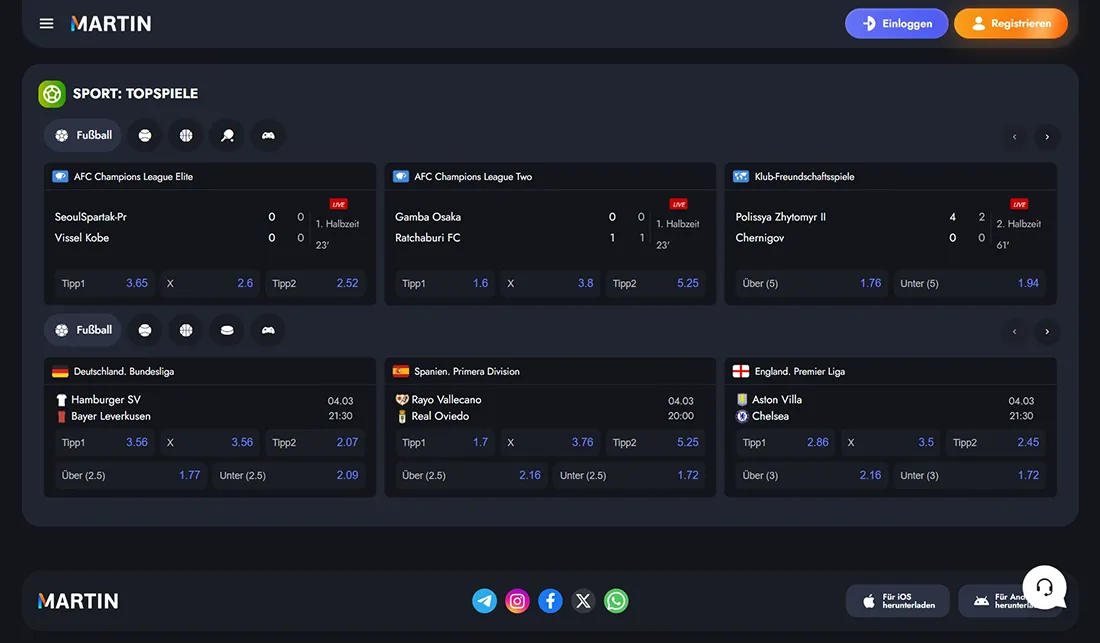Choose Über (3) odds 2.16 for Aston Villa vs Chelsea
The width and height of the screenshot is (1100, 643).
point(810,475)
